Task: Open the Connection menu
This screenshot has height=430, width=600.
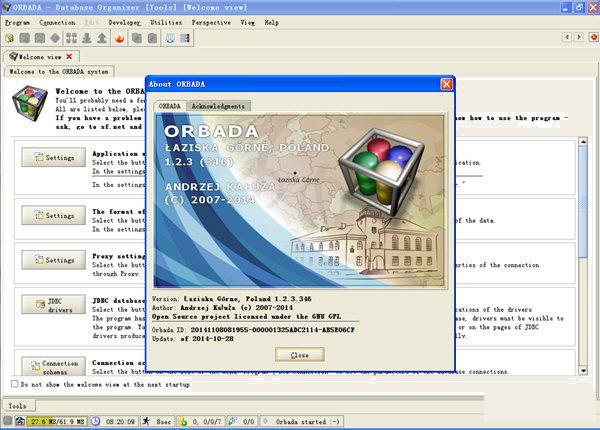Action: tap(57, 22)
